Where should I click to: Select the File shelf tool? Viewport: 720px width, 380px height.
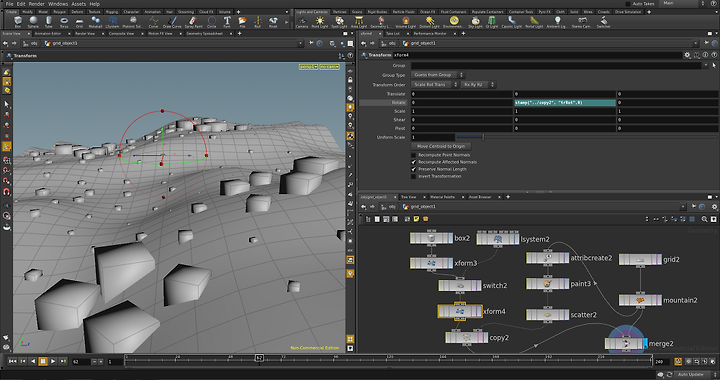click(x=242, y=22)
